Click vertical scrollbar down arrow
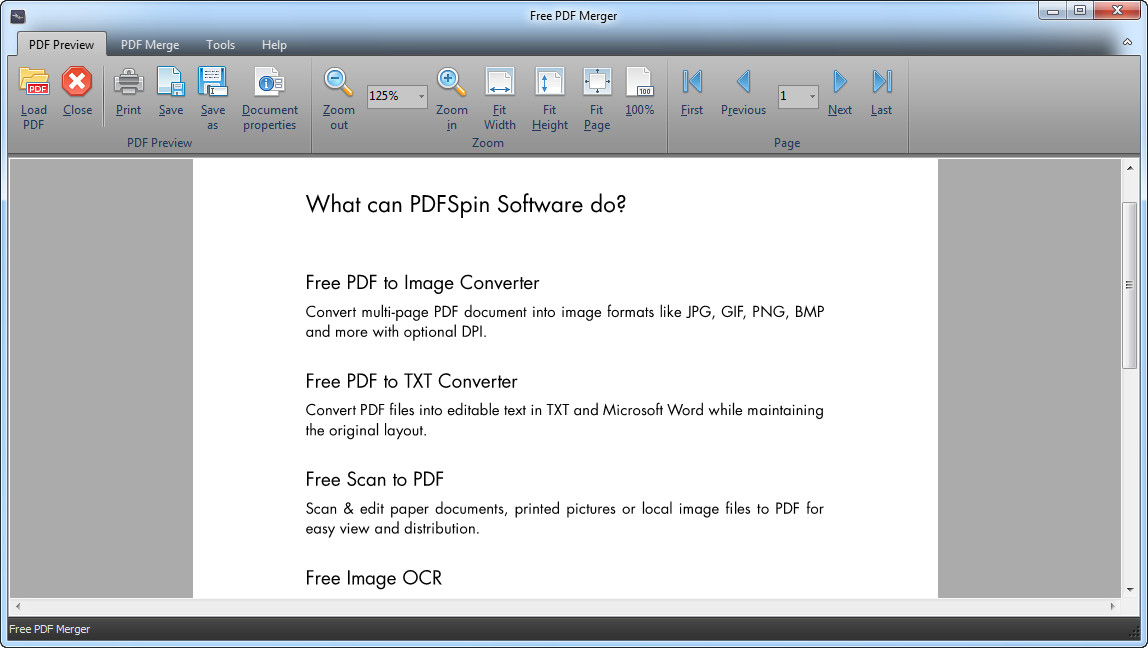The image size is (1148, 648). click(x=1130, y=589)
